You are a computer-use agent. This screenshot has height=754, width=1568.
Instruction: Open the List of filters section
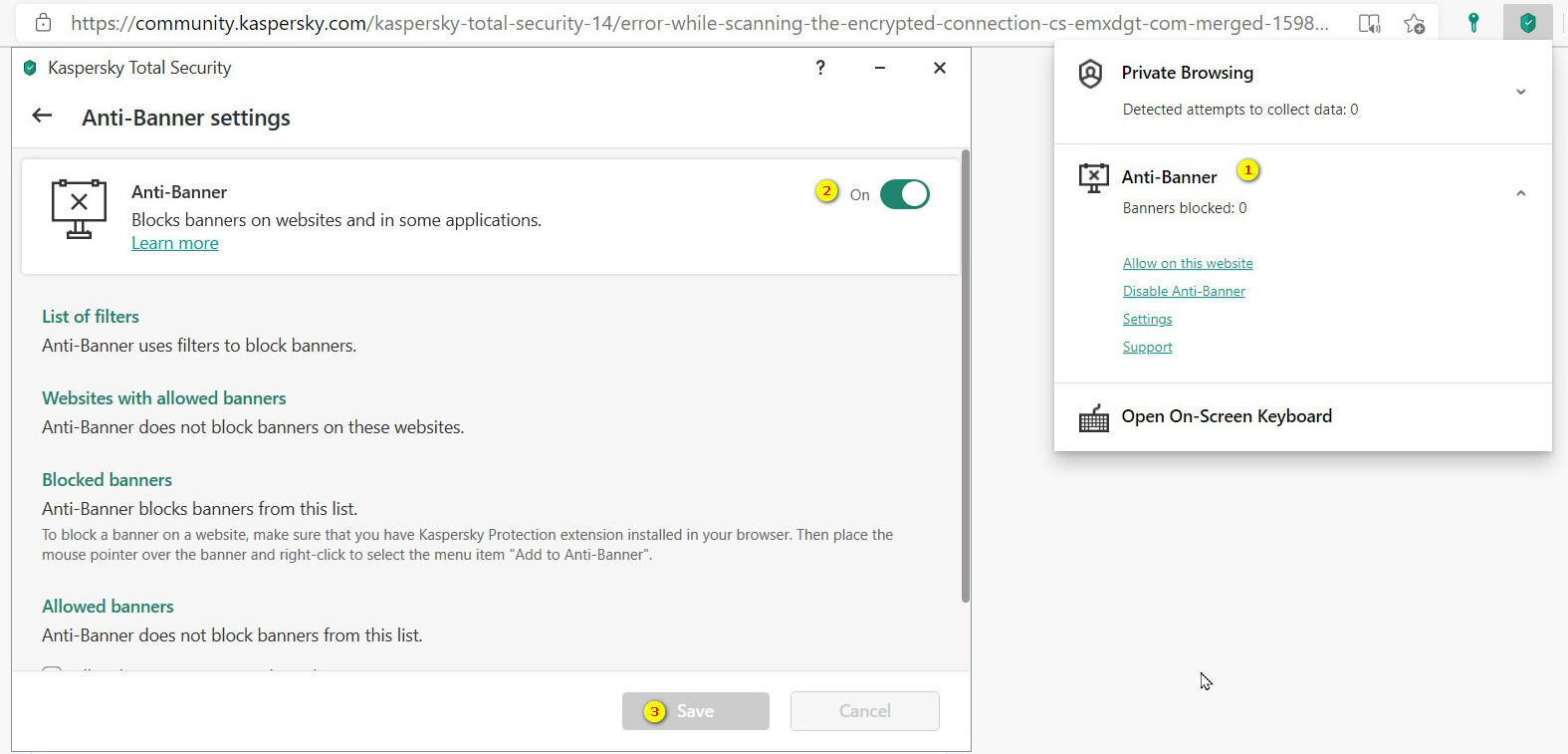click(91, 317)
